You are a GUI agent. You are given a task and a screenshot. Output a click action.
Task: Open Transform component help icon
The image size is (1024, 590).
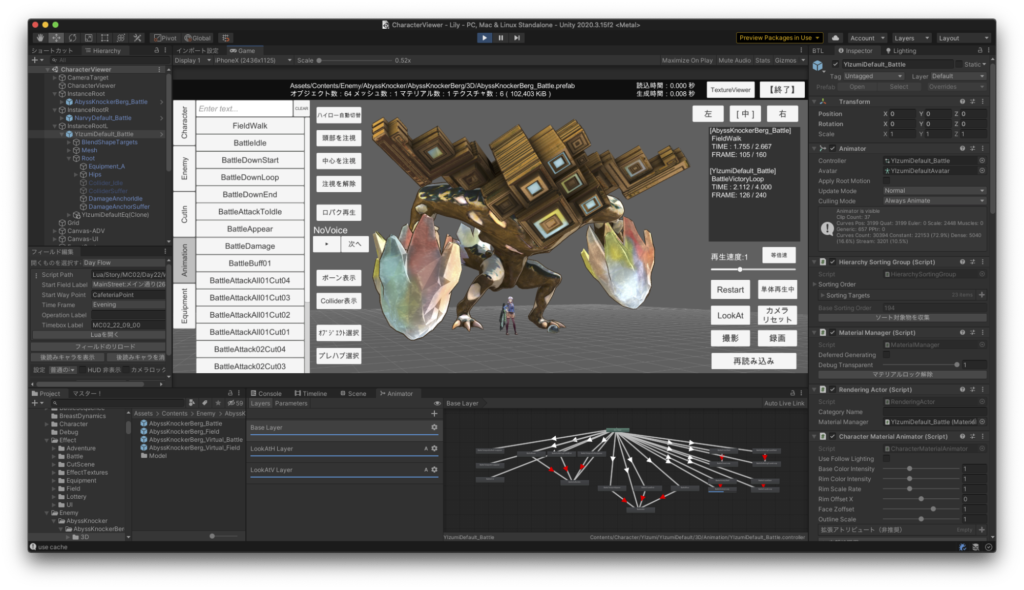pos(962,102)
